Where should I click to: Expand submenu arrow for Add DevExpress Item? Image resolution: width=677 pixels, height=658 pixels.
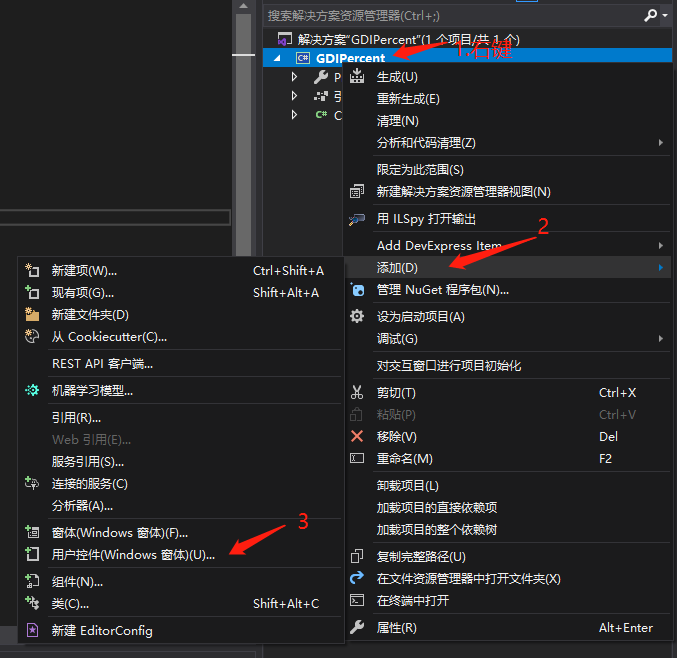(661, 246)
